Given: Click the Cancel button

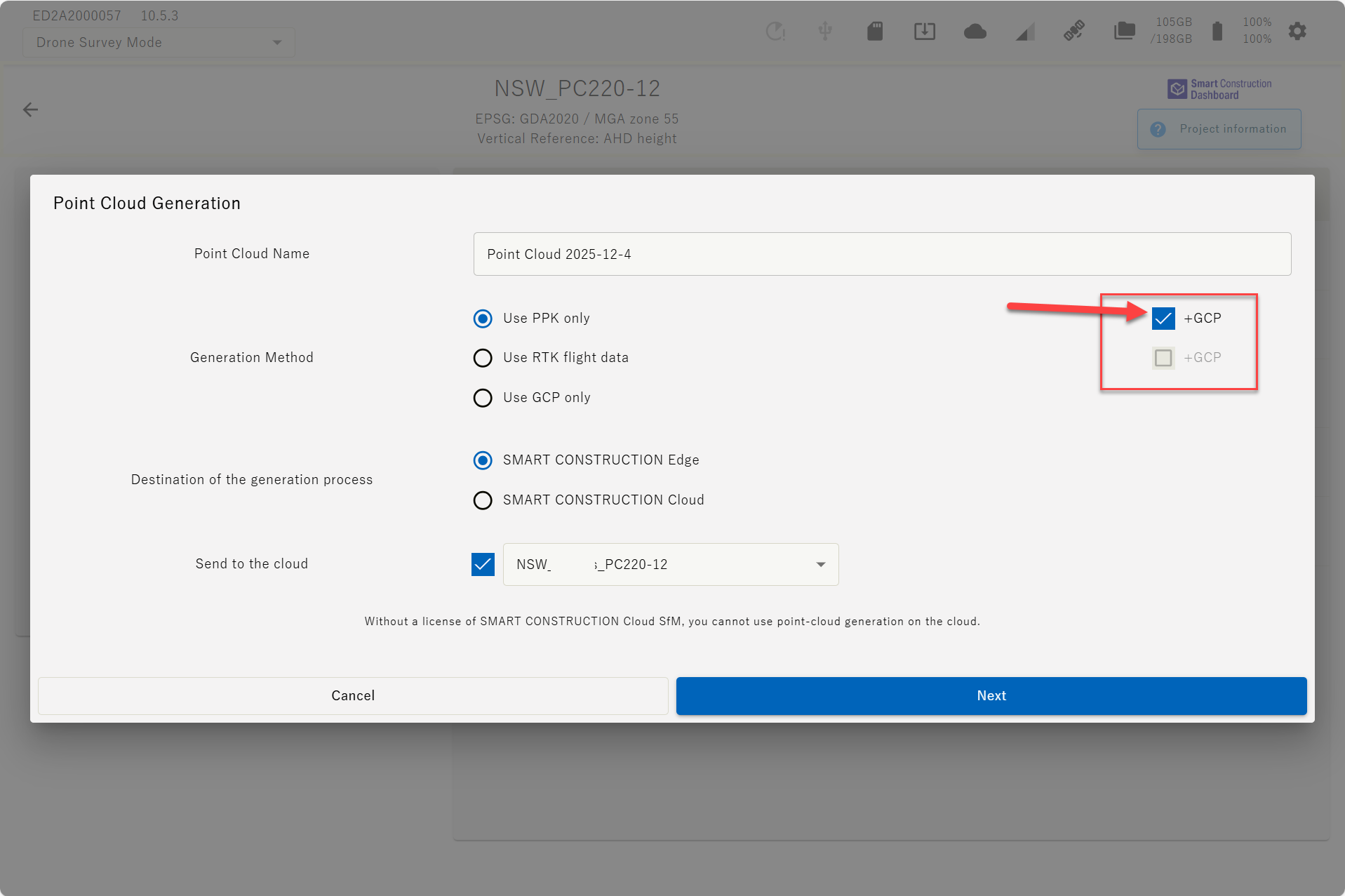Looking at the screenshot, I should [353, 696].
